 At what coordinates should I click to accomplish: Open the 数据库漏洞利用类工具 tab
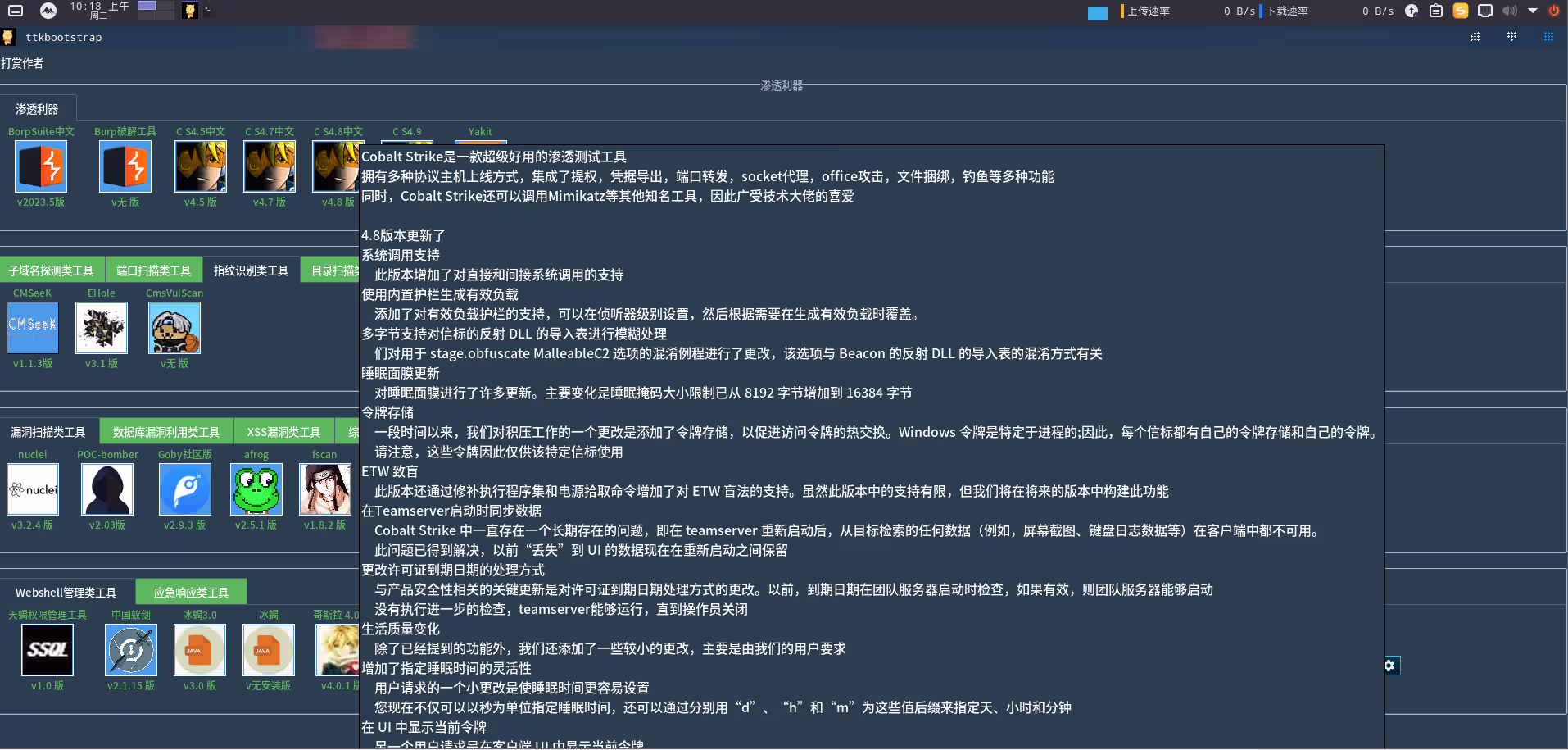pos(166,432)
